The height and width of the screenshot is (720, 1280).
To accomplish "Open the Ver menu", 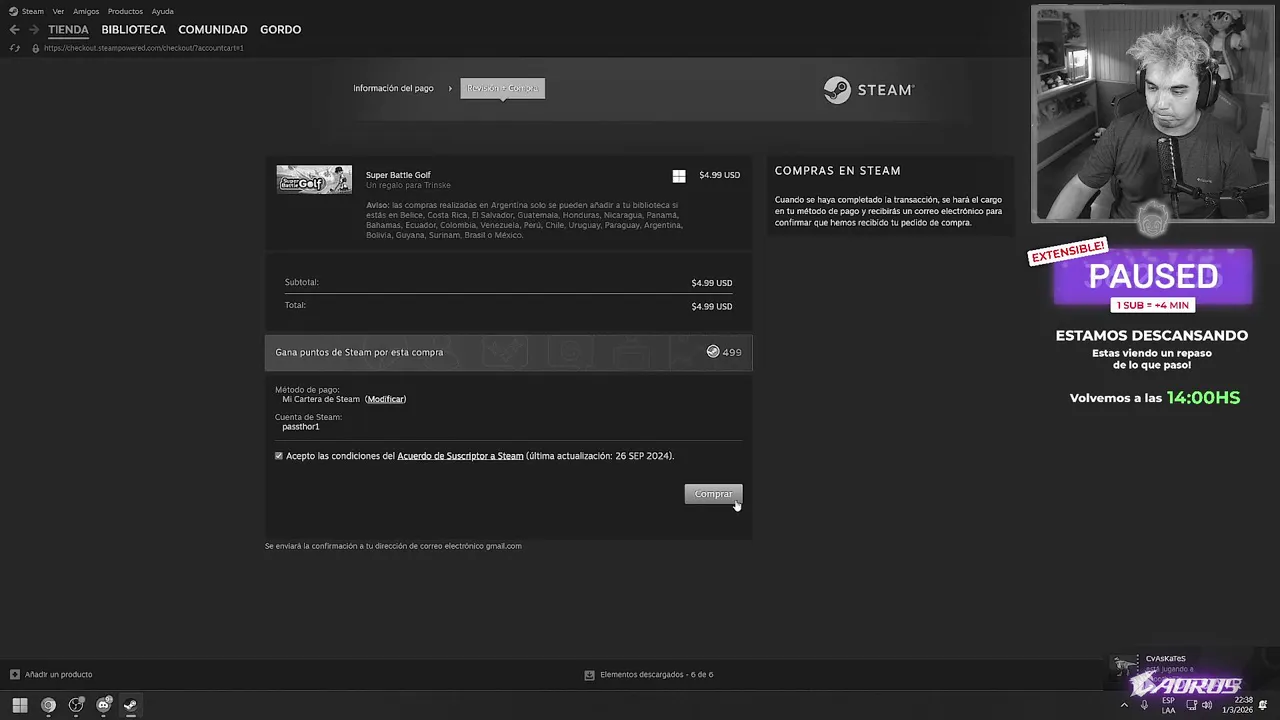I will [58, 11].
